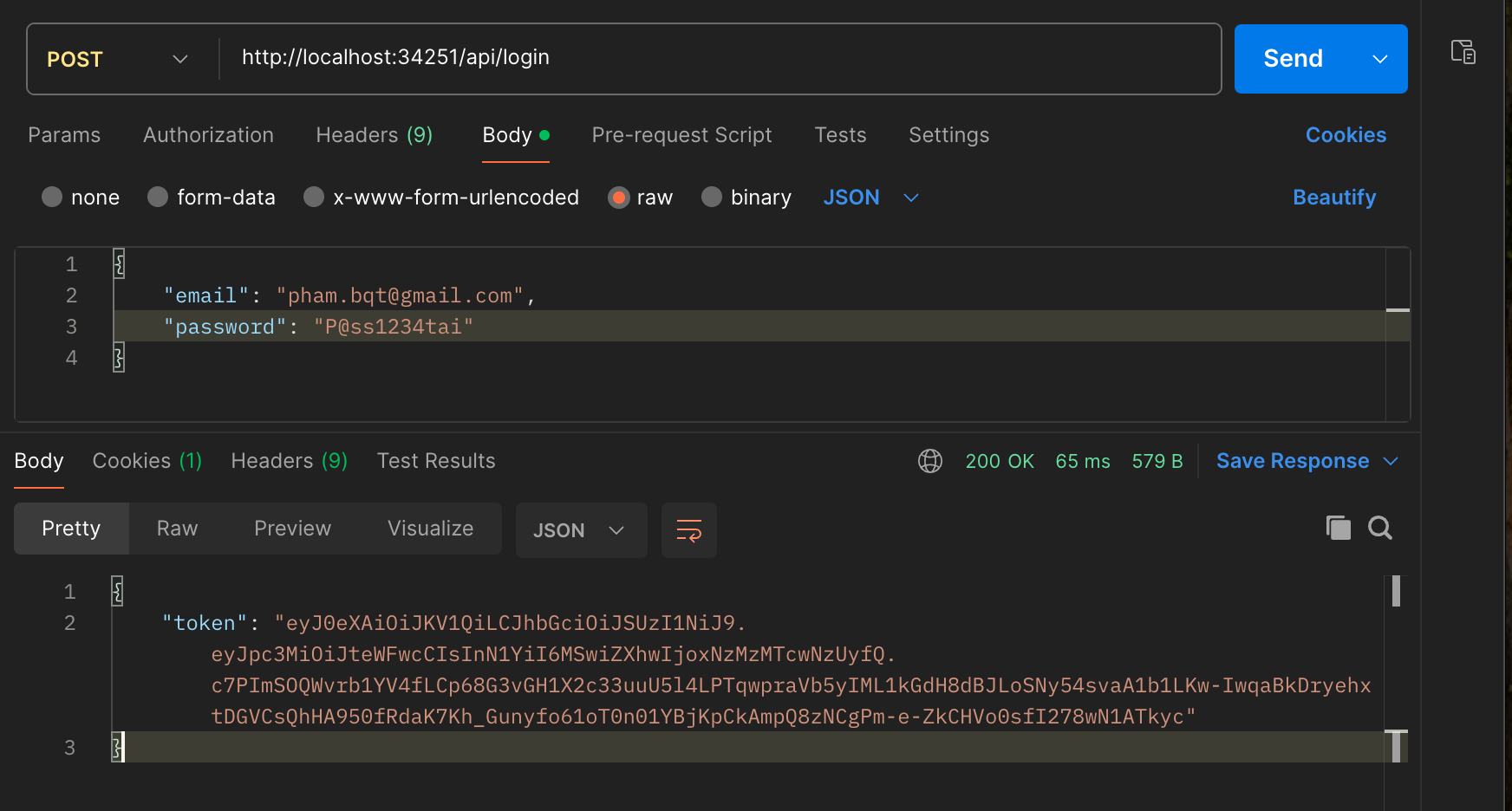Collapse the response JSON opening brace
The height and width of the screenshot is (811, 1512).
point(117,592)
